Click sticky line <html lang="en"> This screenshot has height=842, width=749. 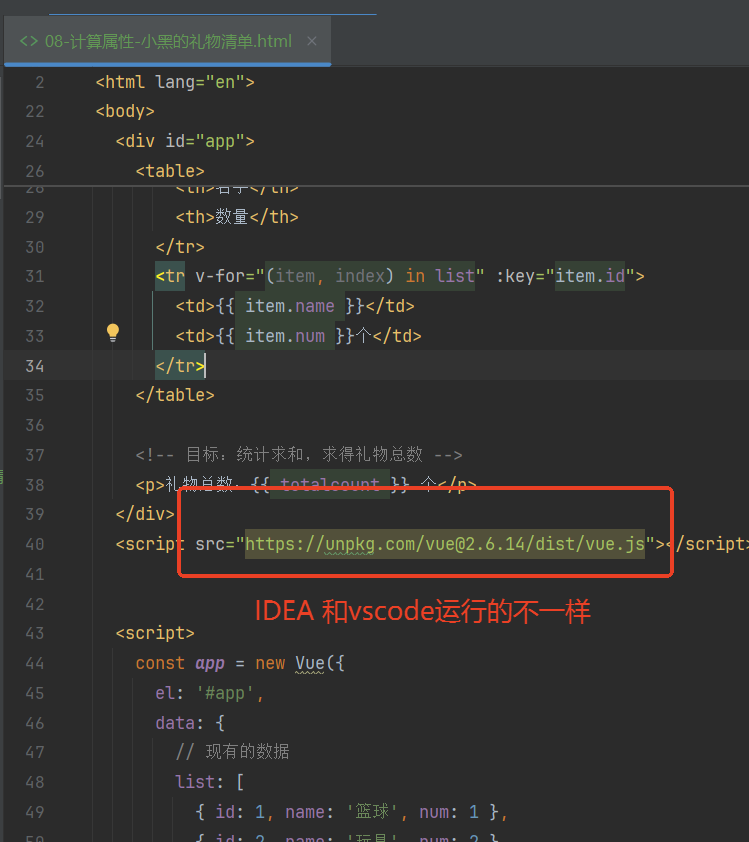[x=175, y=82]
